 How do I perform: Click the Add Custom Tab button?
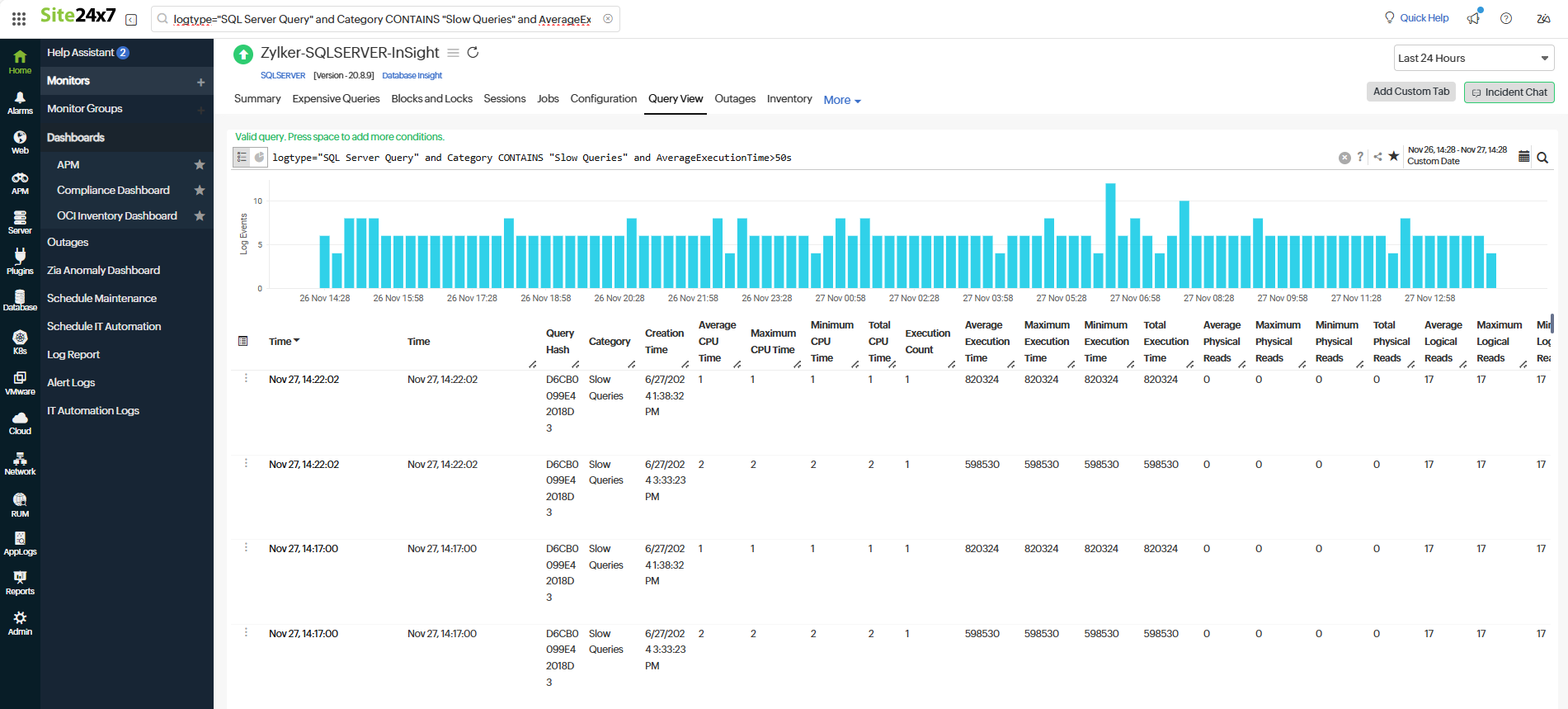1411,92
